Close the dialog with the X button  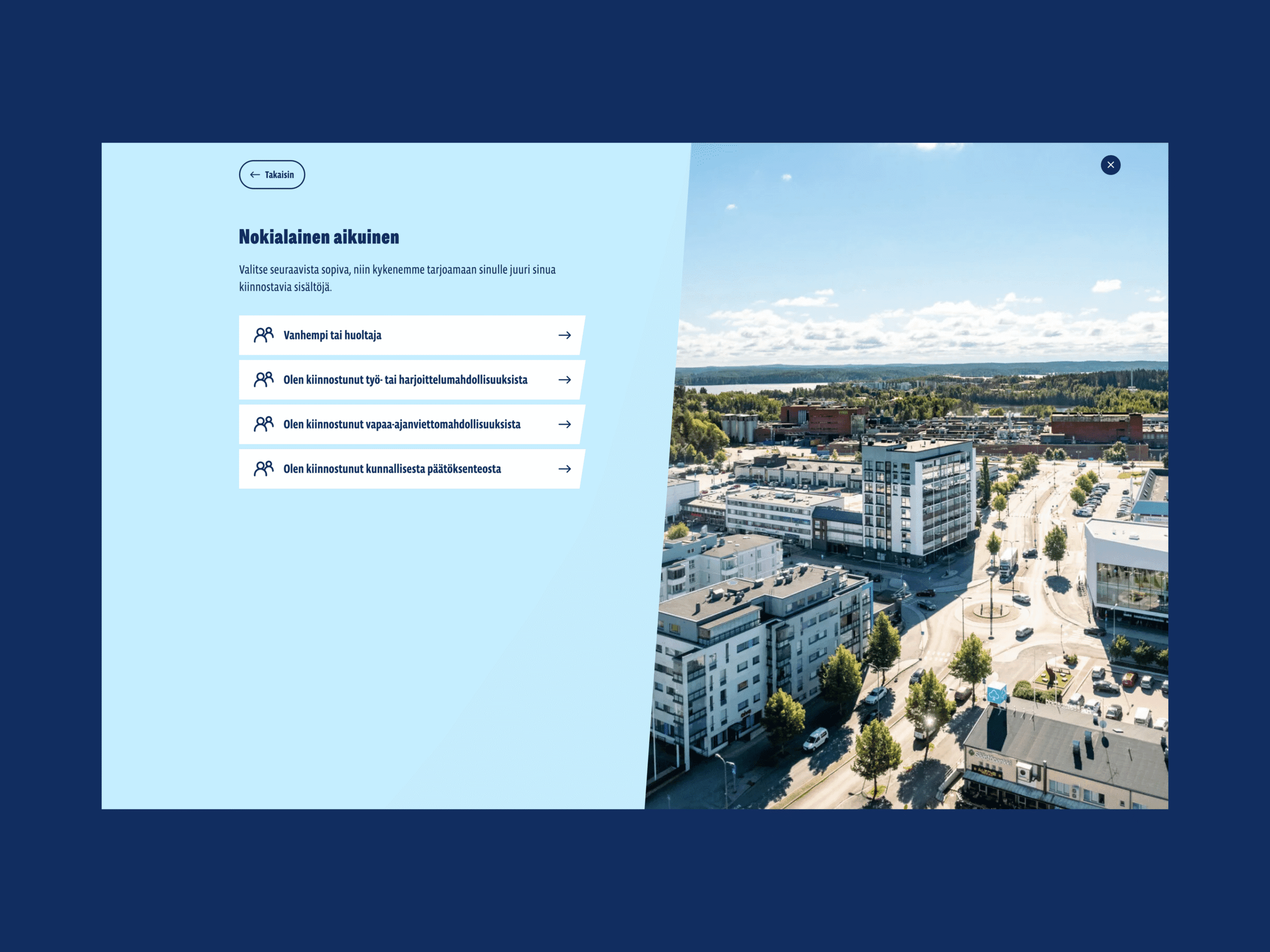coord(1110,165)
